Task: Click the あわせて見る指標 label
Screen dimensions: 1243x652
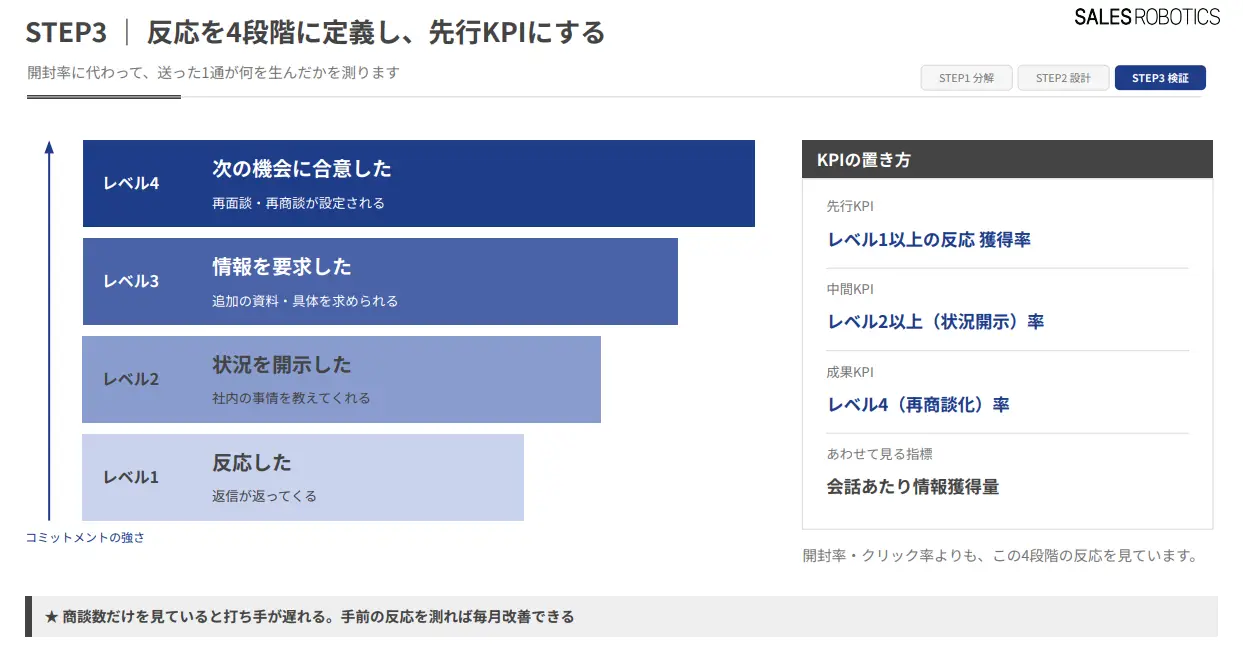Action: click(879, 454)
